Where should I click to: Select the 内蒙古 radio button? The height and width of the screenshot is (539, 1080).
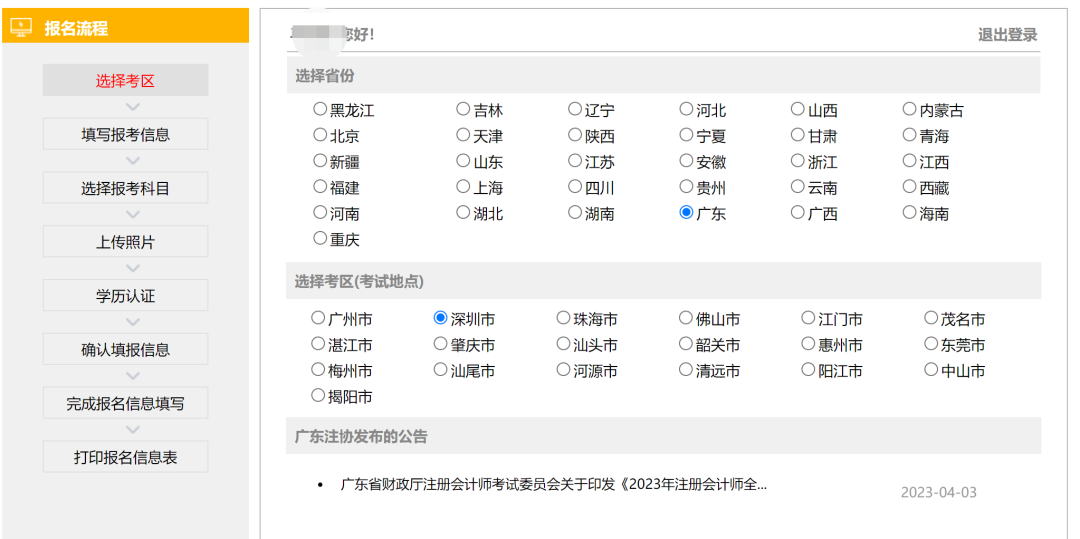[909, 109]
